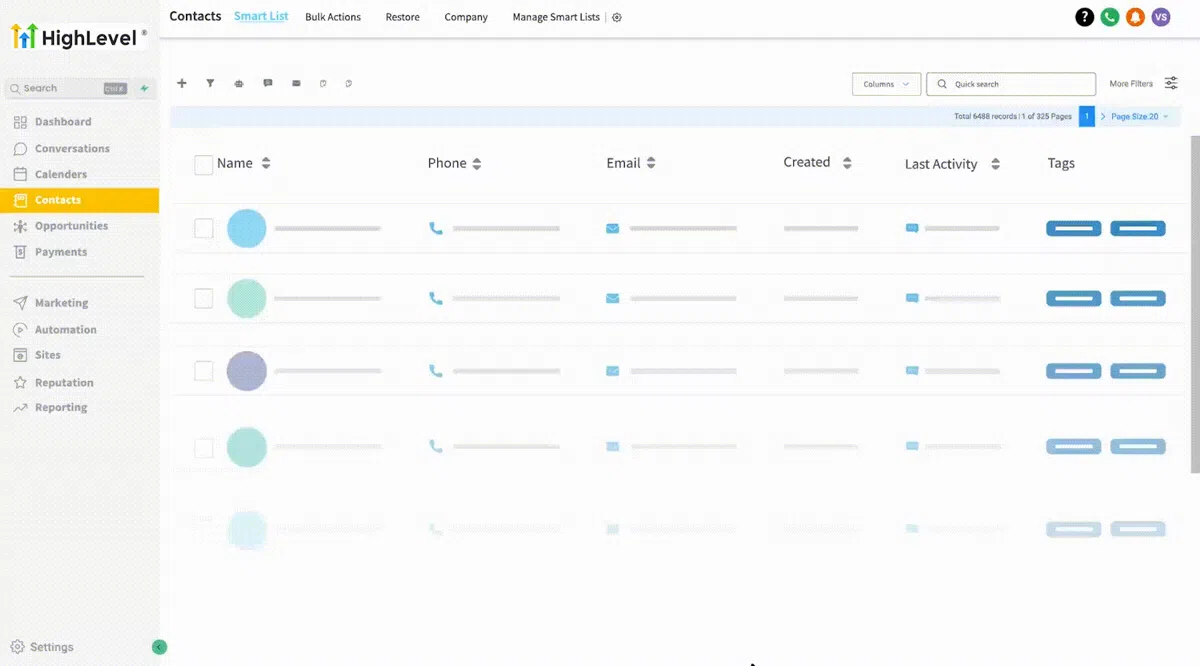Open Manage Smart Lists

point(555,17)
